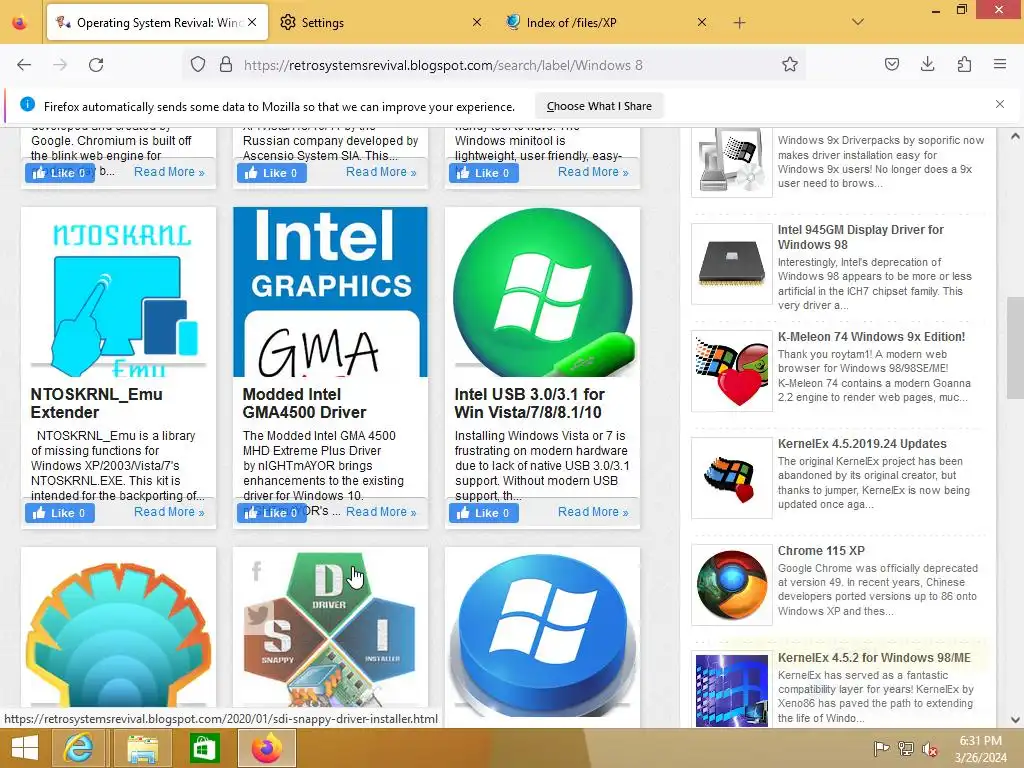Go back to the previous page
This screenshot has height=768, width=1024.
pyautogui.click(x=24, y=65)
